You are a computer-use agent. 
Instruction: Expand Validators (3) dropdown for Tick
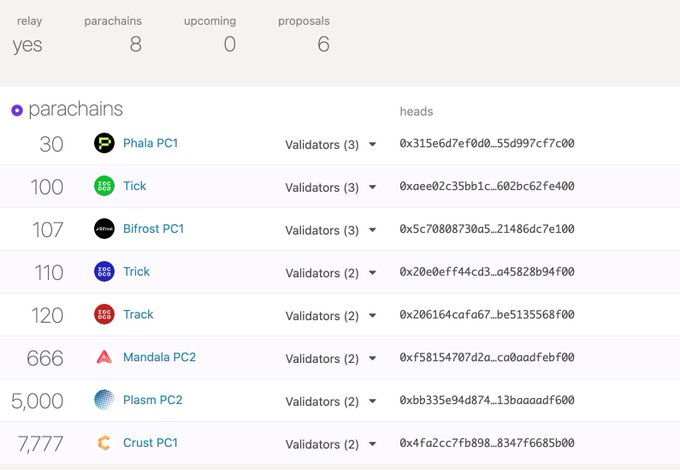pos(330,187)
